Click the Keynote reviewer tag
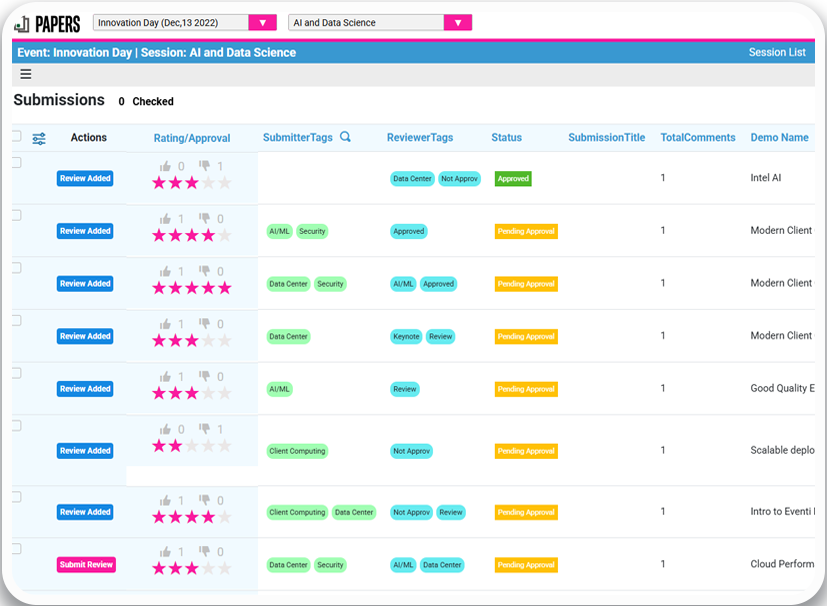 click(406, 336)
